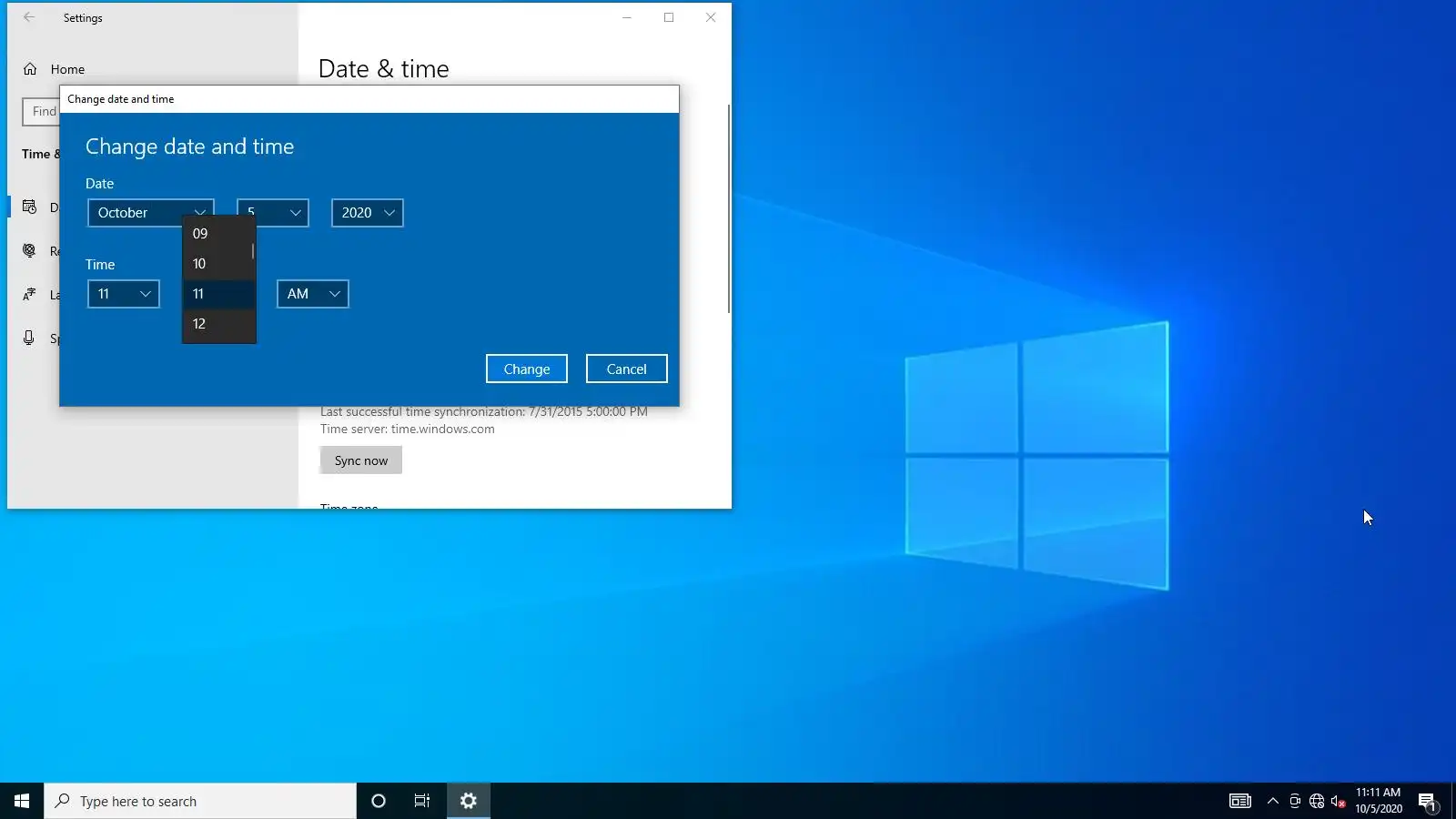Open the Windows Start menu
1456x819 pixels.
[22, 801]
